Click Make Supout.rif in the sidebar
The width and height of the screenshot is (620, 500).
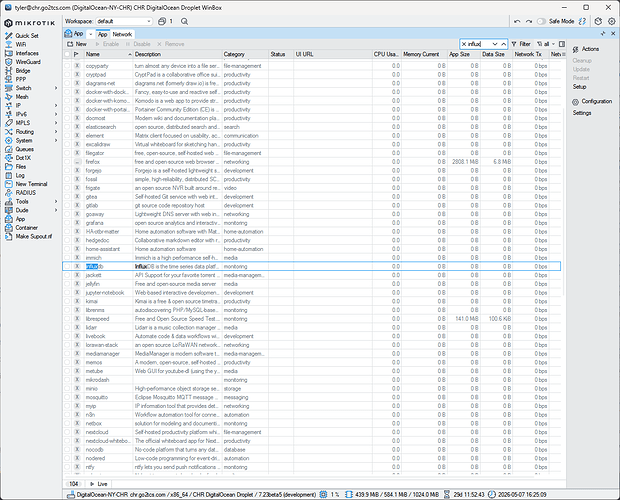33,236
